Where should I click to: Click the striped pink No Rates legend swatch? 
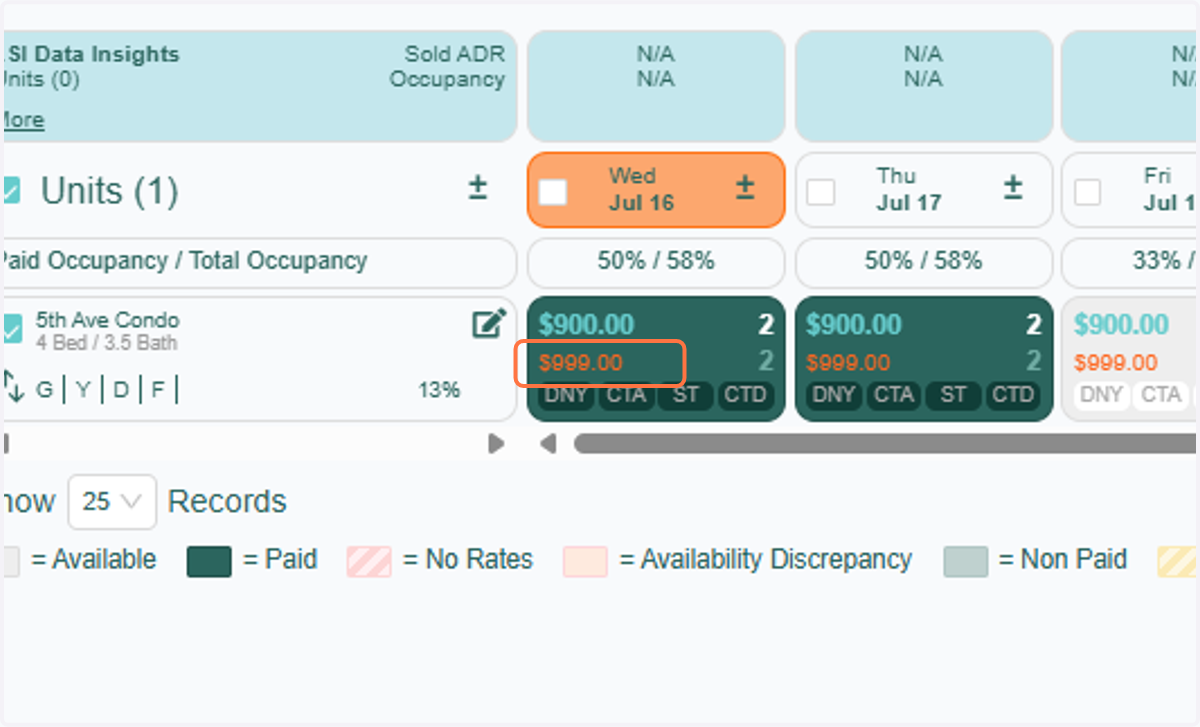[369, 562]
